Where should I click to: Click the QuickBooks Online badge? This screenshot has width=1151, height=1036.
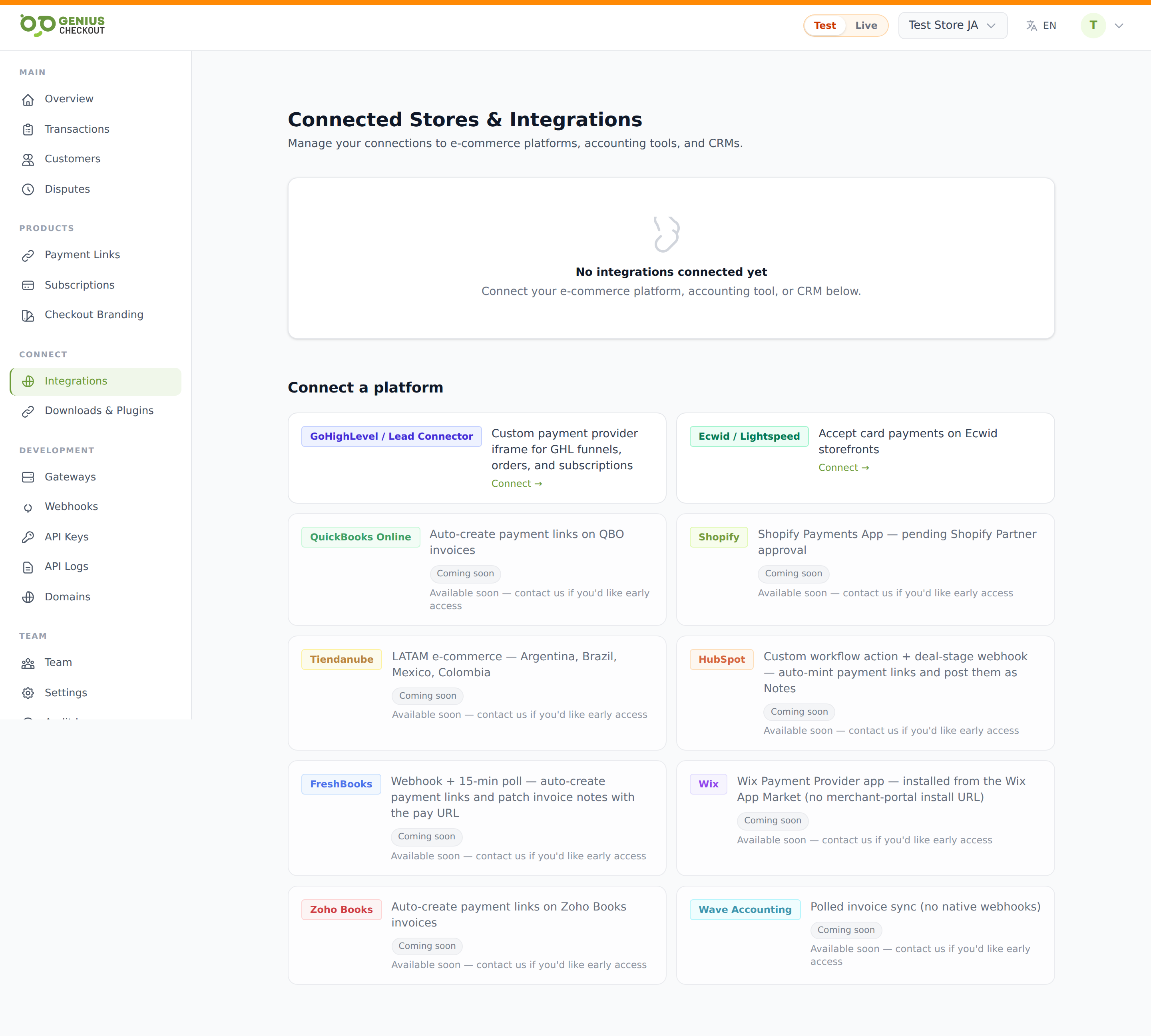point(360,537)
